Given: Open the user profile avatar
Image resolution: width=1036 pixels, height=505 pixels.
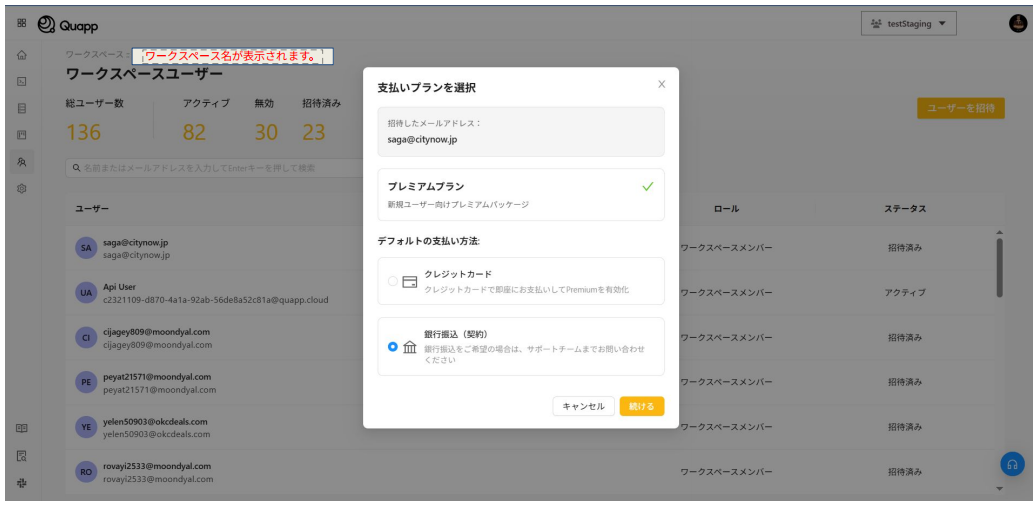Looking at the screenshot, I should pos(1018,24).
